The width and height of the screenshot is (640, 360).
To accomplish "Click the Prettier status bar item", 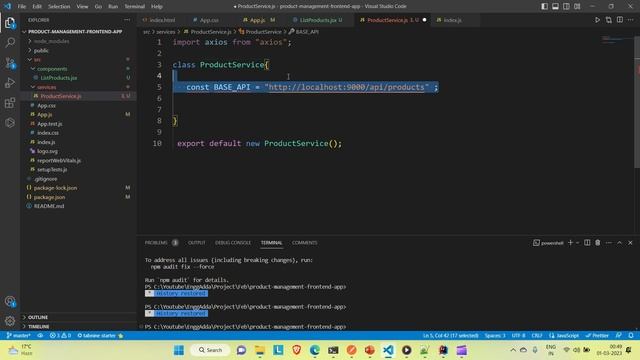I will point(597,336).
